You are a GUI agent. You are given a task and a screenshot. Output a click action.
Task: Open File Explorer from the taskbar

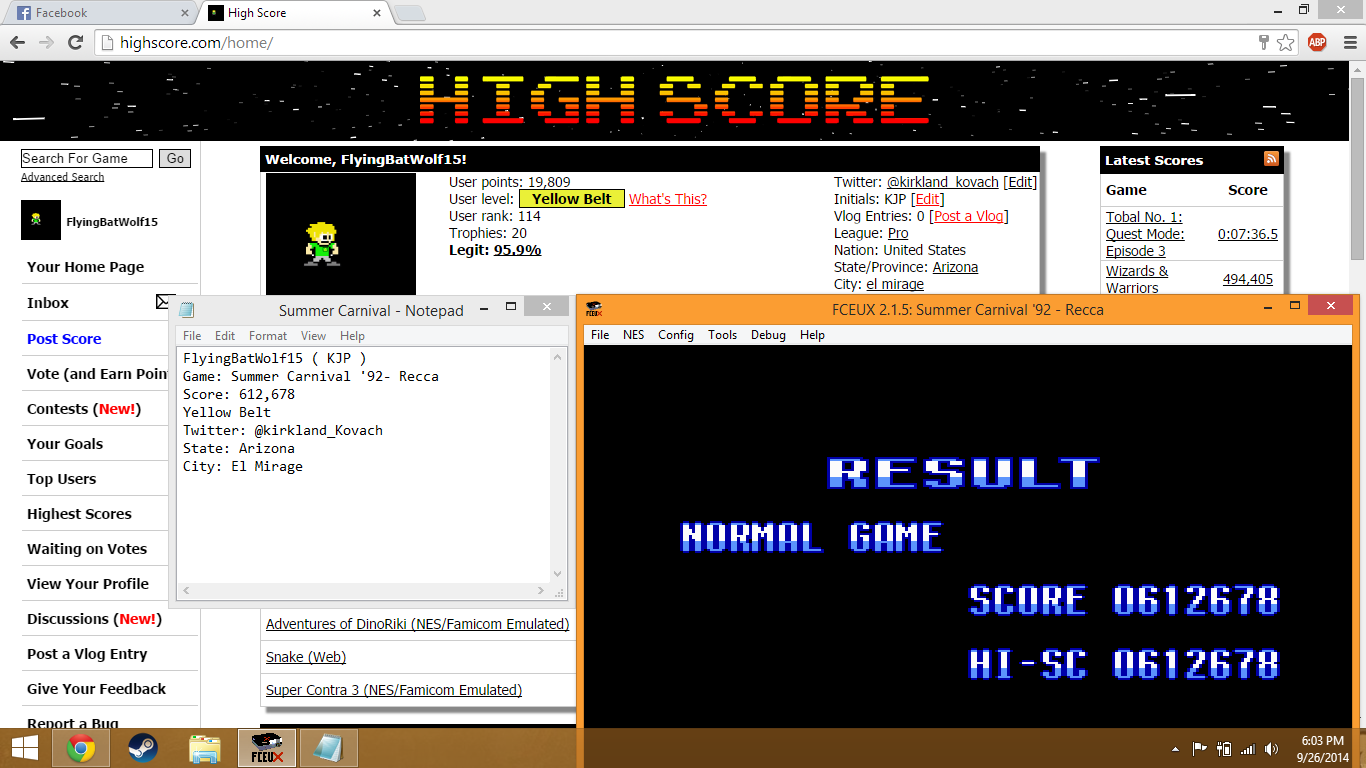(205, 748)
